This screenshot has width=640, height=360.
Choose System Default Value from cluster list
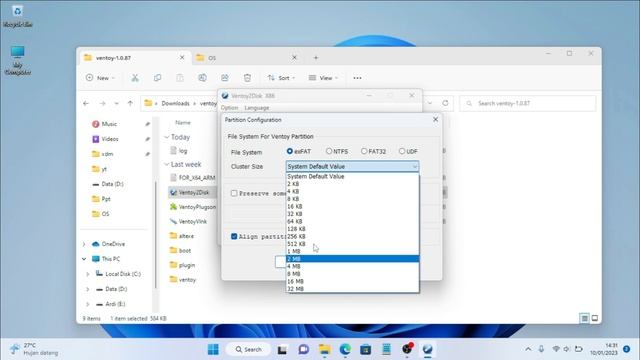[352, 177]
